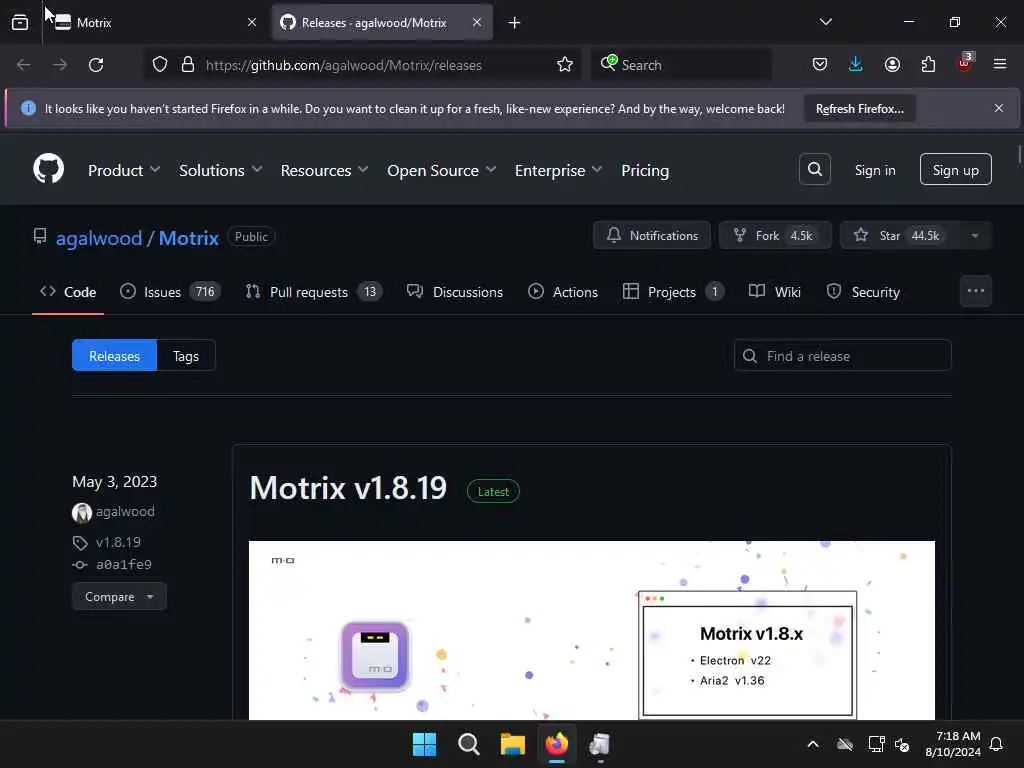Switch to the Pull requests tab

313,292
